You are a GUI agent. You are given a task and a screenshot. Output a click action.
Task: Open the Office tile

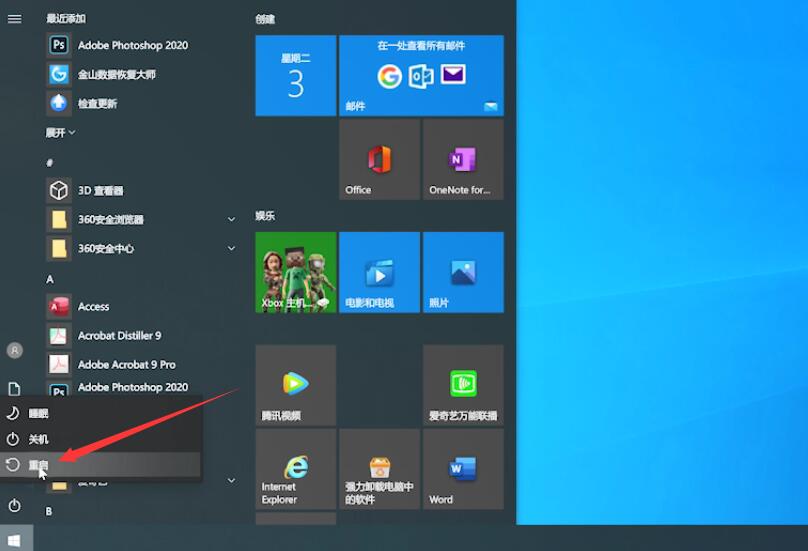[379, 159]
